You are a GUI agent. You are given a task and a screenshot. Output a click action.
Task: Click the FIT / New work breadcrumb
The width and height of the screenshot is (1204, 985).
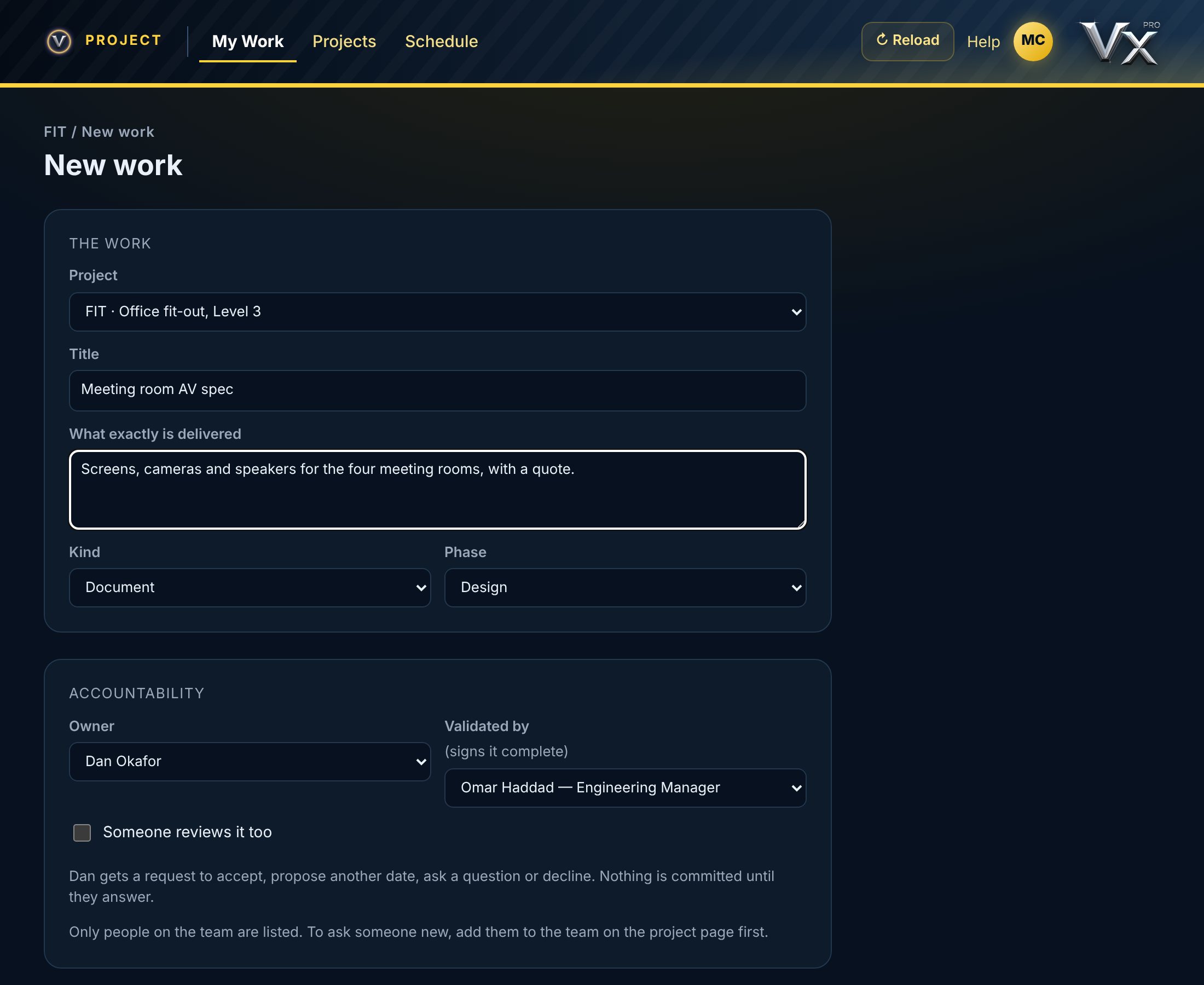click(x=99, y=132)
